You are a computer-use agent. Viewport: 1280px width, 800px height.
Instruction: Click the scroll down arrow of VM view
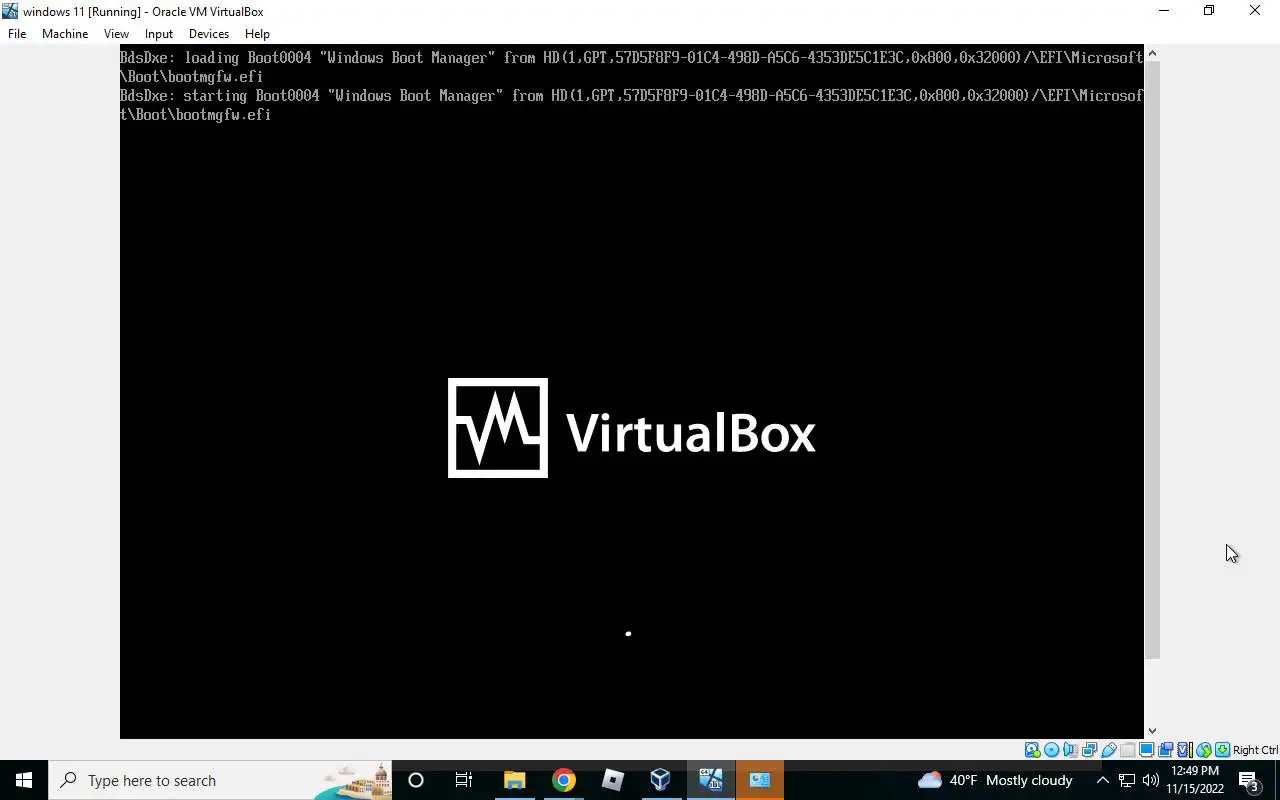(x=1152, y=731)
